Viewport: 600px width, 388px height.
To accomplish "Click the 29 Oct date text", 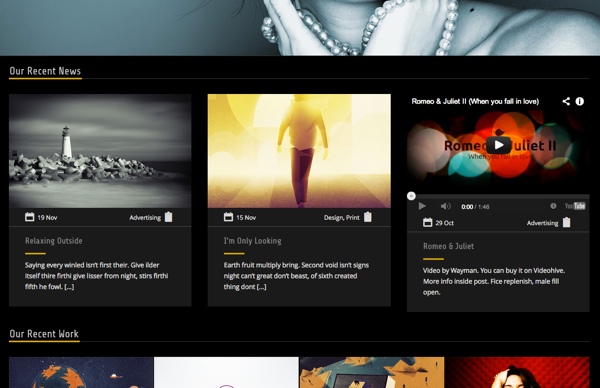I will click(445, 223).
